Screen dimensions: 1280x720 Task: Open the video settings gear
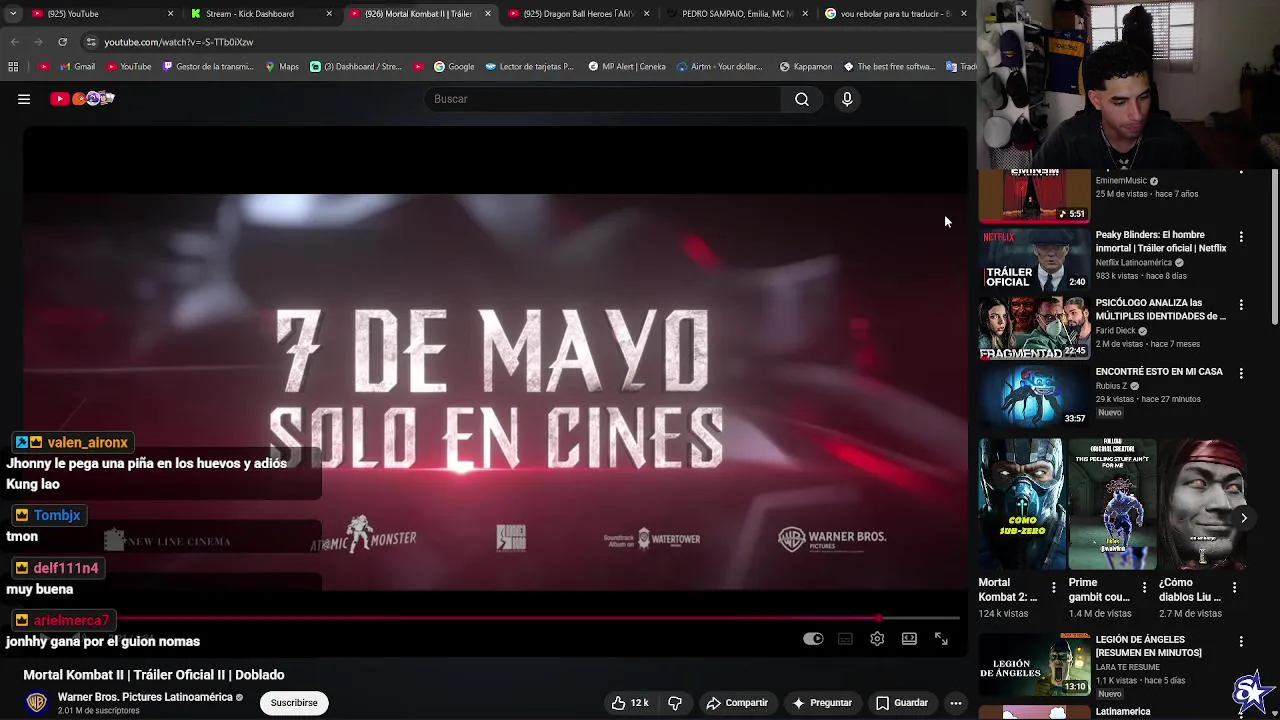(877, 639)
